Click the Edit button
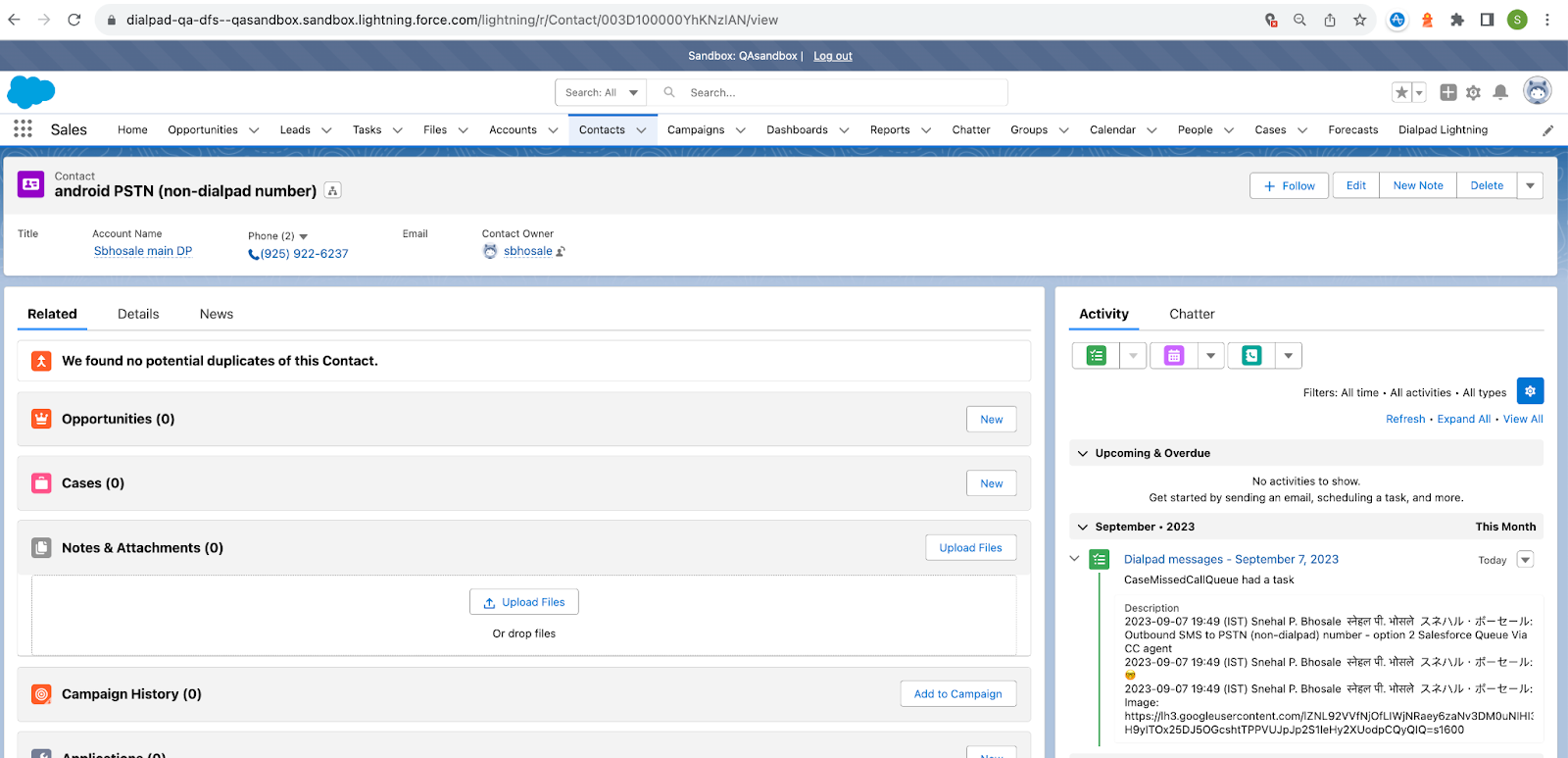Image resolution: width=1568 pixels, height=758 pixels. 1356,185
